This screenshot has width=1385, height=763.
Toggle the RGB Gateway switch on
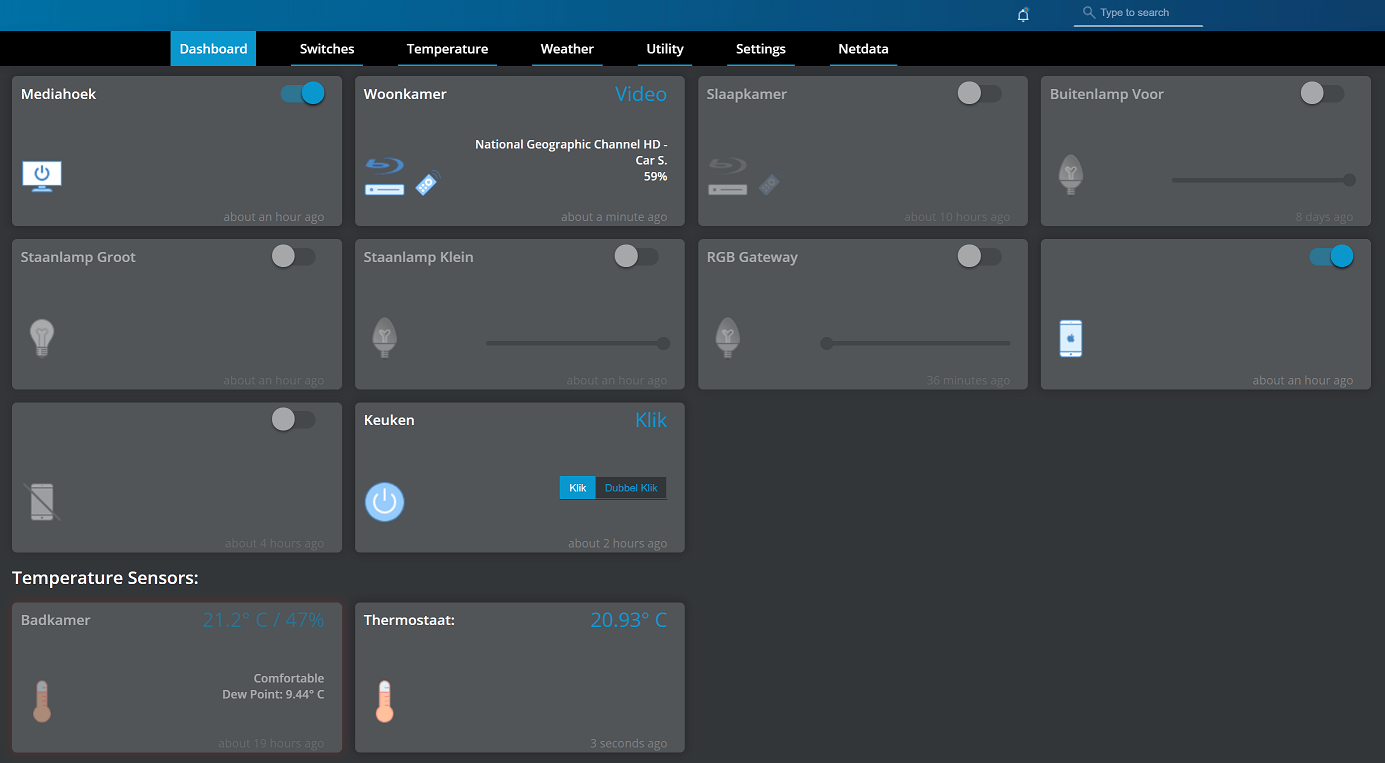coord(979,256)
